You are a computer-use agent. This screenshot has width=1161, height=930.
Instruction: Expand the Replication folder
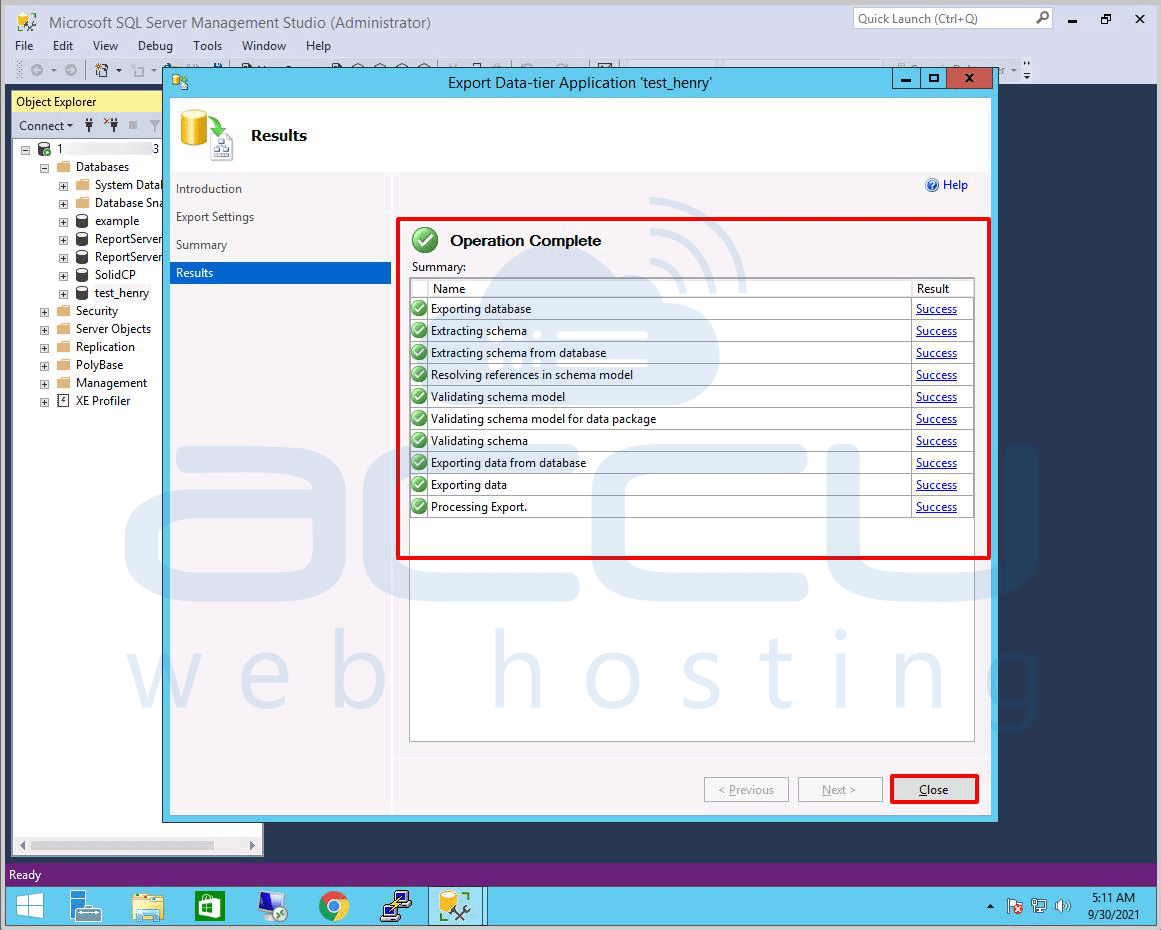point(44,348)
